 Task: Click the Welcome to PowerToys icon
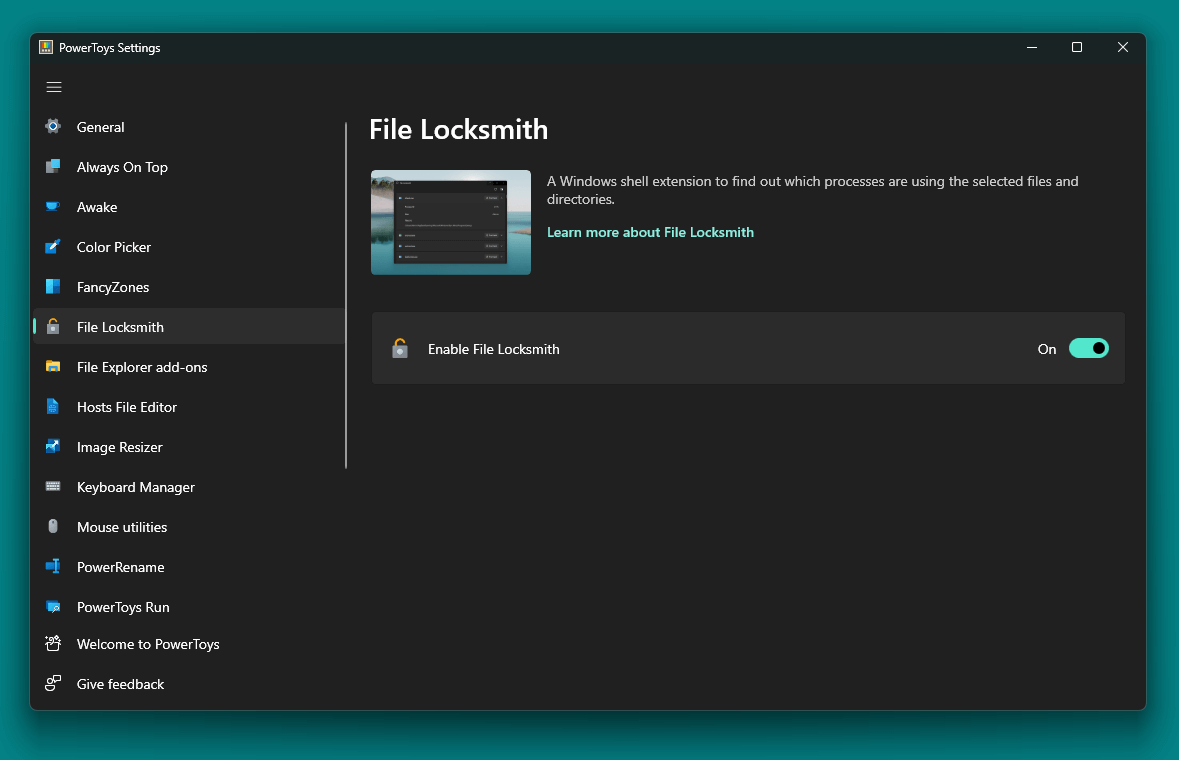(53, 643)
